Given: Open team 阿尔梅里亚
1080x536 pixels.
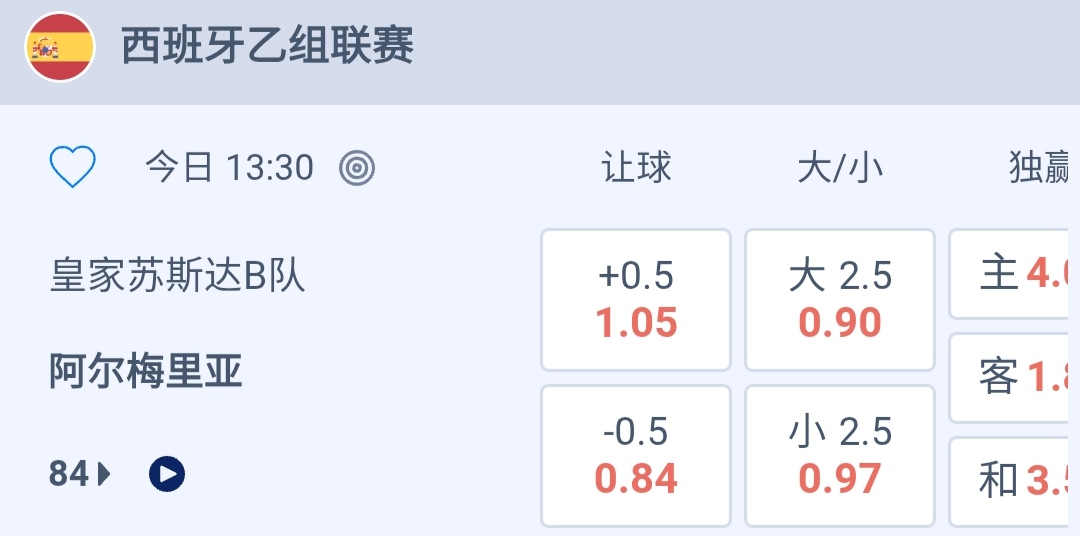Looking at the screenshot, I should click(x=146, y=373).
